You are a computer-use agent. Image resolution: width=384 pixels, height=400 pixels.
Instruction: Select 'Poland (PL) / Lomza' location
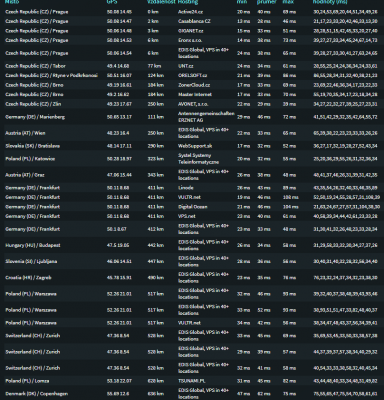click(x=27, y=381)
